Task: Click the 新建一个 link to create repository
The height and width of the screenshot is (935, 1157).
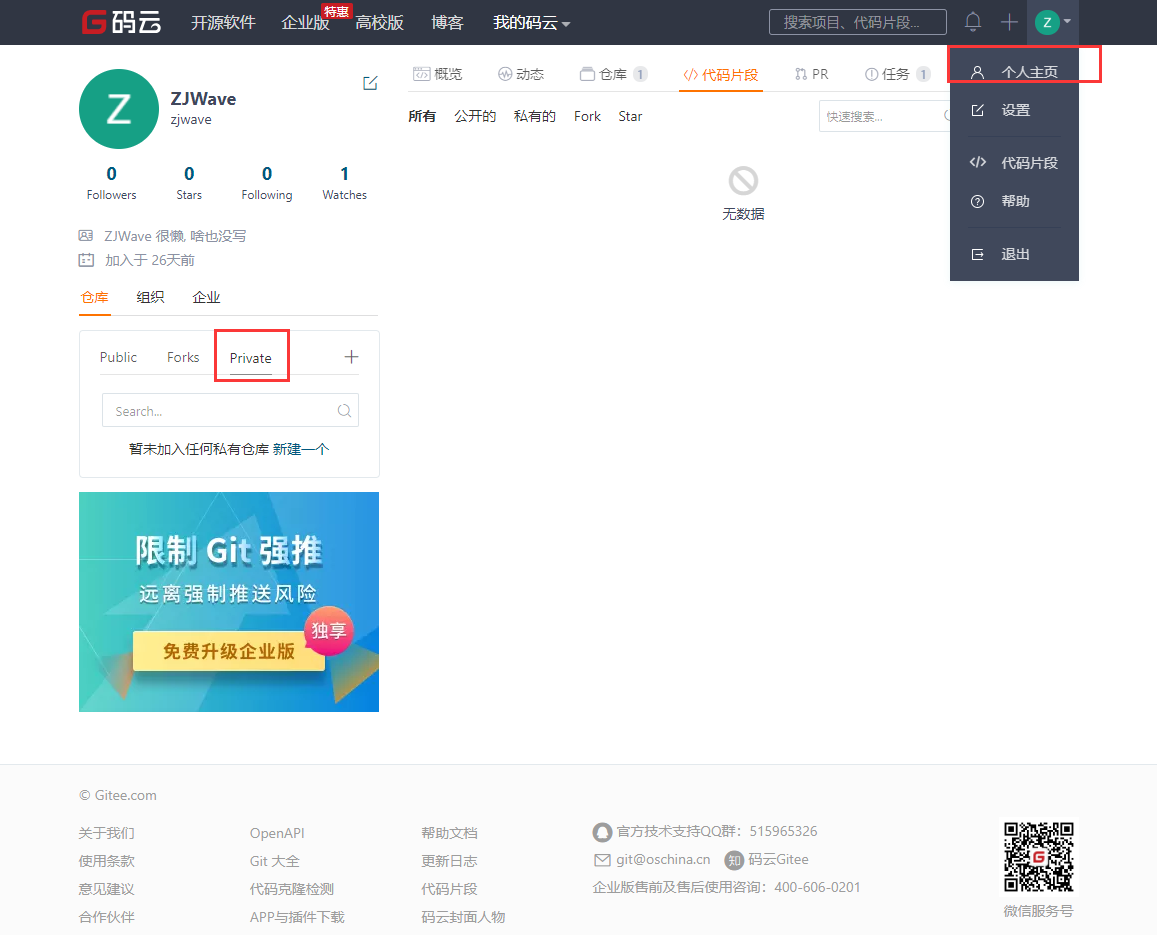Action: pyautogui.click(x=301, y=449)
